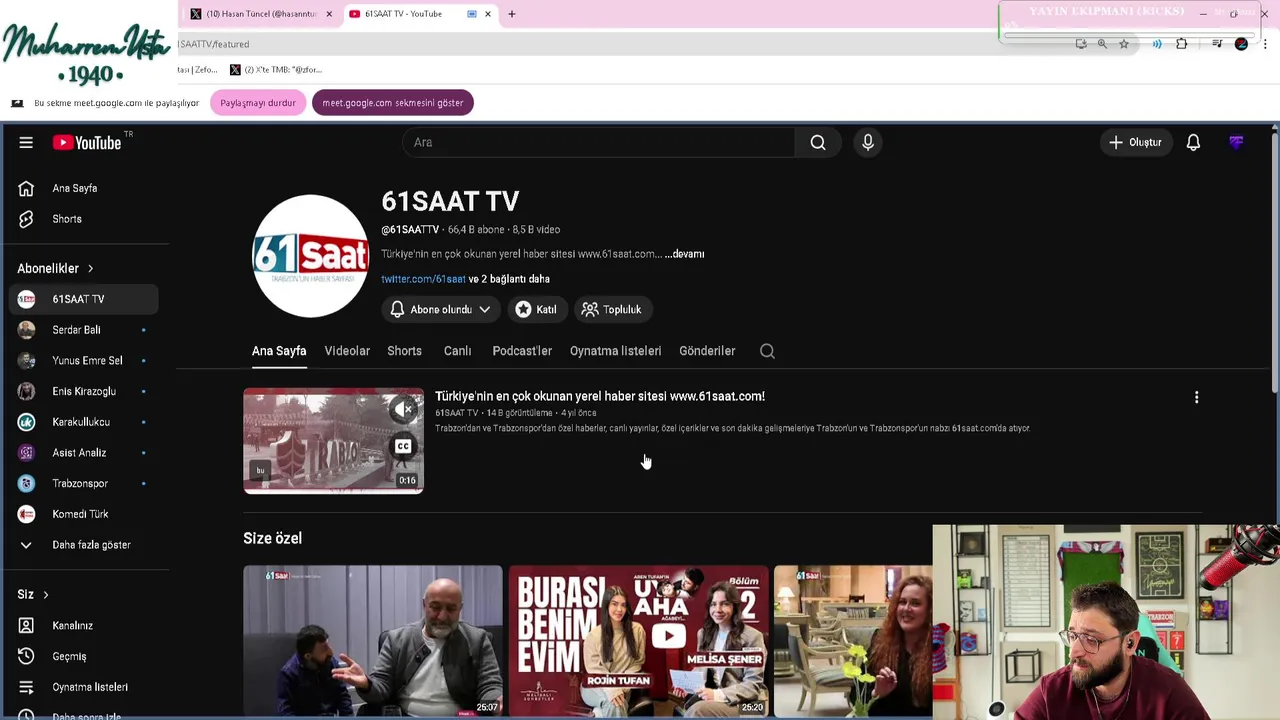Open Asist Analiz subscription
This screenshot has height=720, width=1280.
coord(84,453)
